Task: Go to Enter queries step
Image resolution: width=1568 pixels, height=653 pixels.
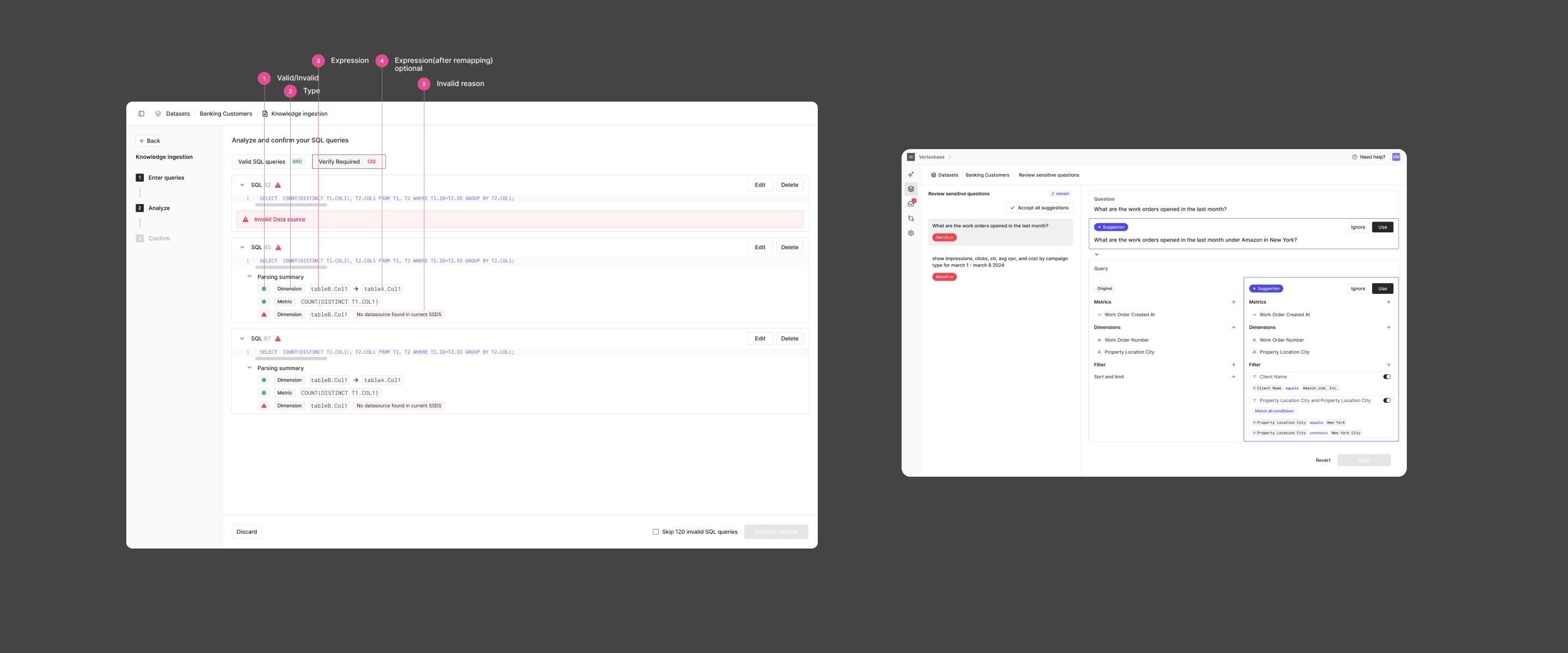Action: click(x=160, y=178)
